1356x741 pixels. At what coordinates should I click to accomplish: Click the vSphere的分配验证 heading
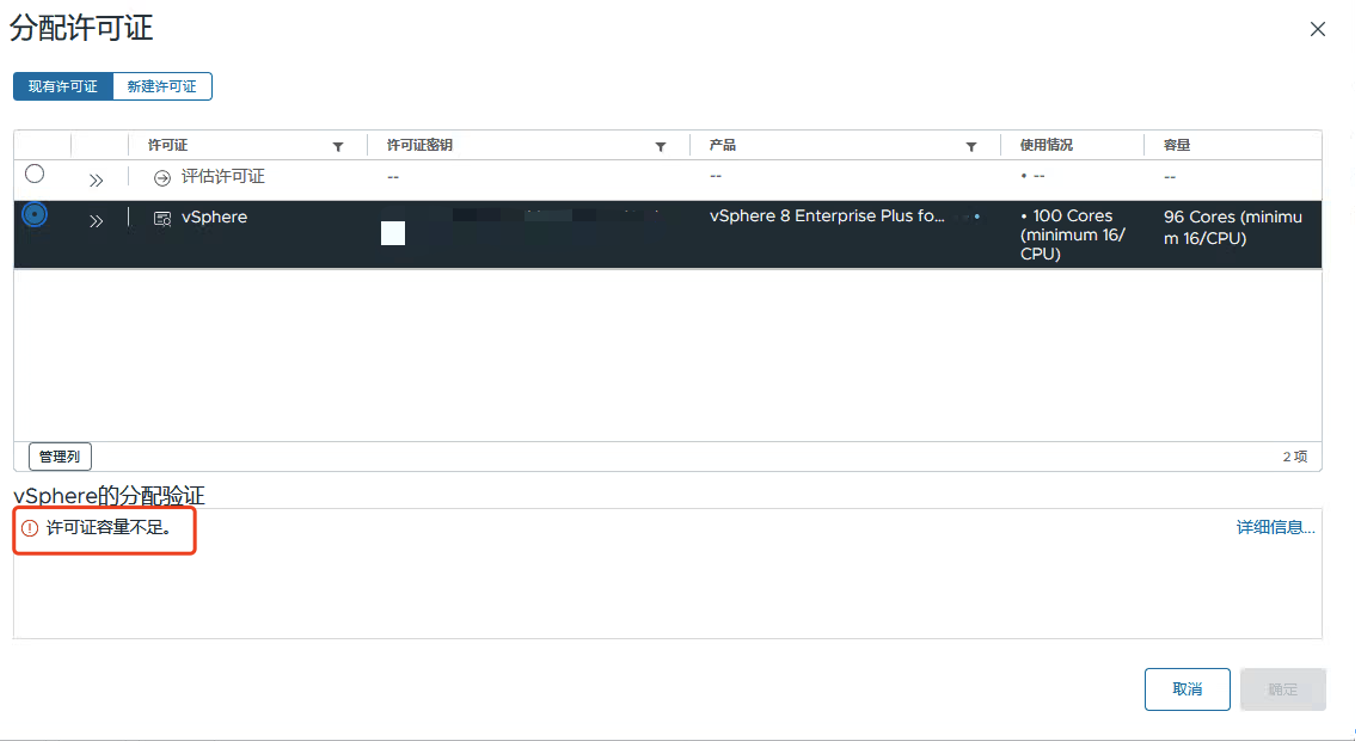pyautogui.click(x=109, y=496)
